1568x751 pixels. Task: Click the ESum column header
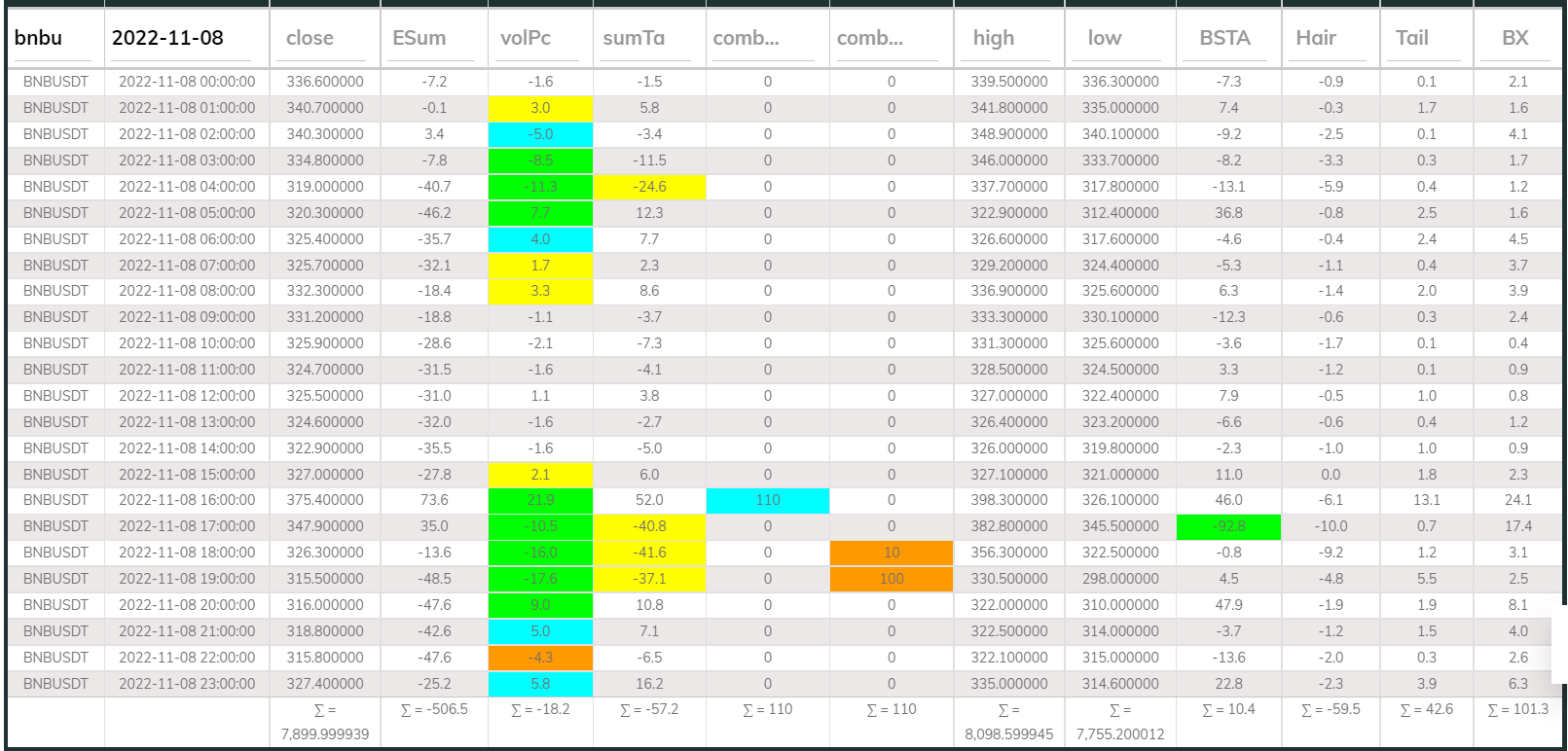(419, 38)
